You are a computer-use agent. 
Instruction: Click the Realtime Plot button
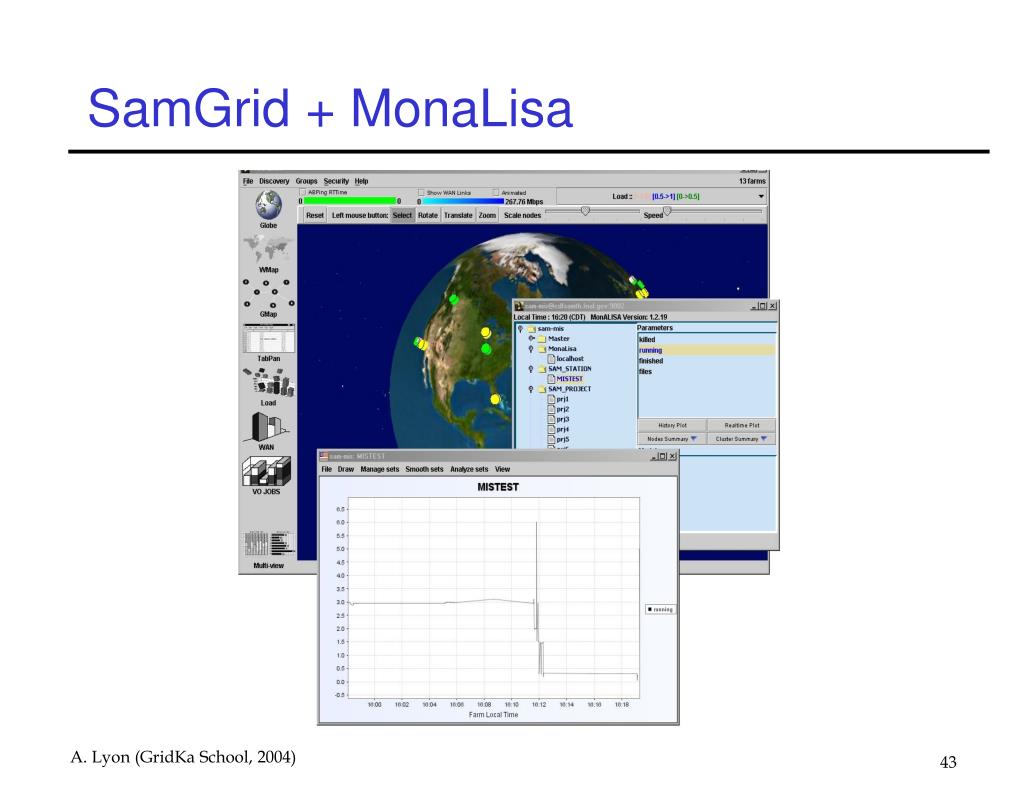coord(741,425)
